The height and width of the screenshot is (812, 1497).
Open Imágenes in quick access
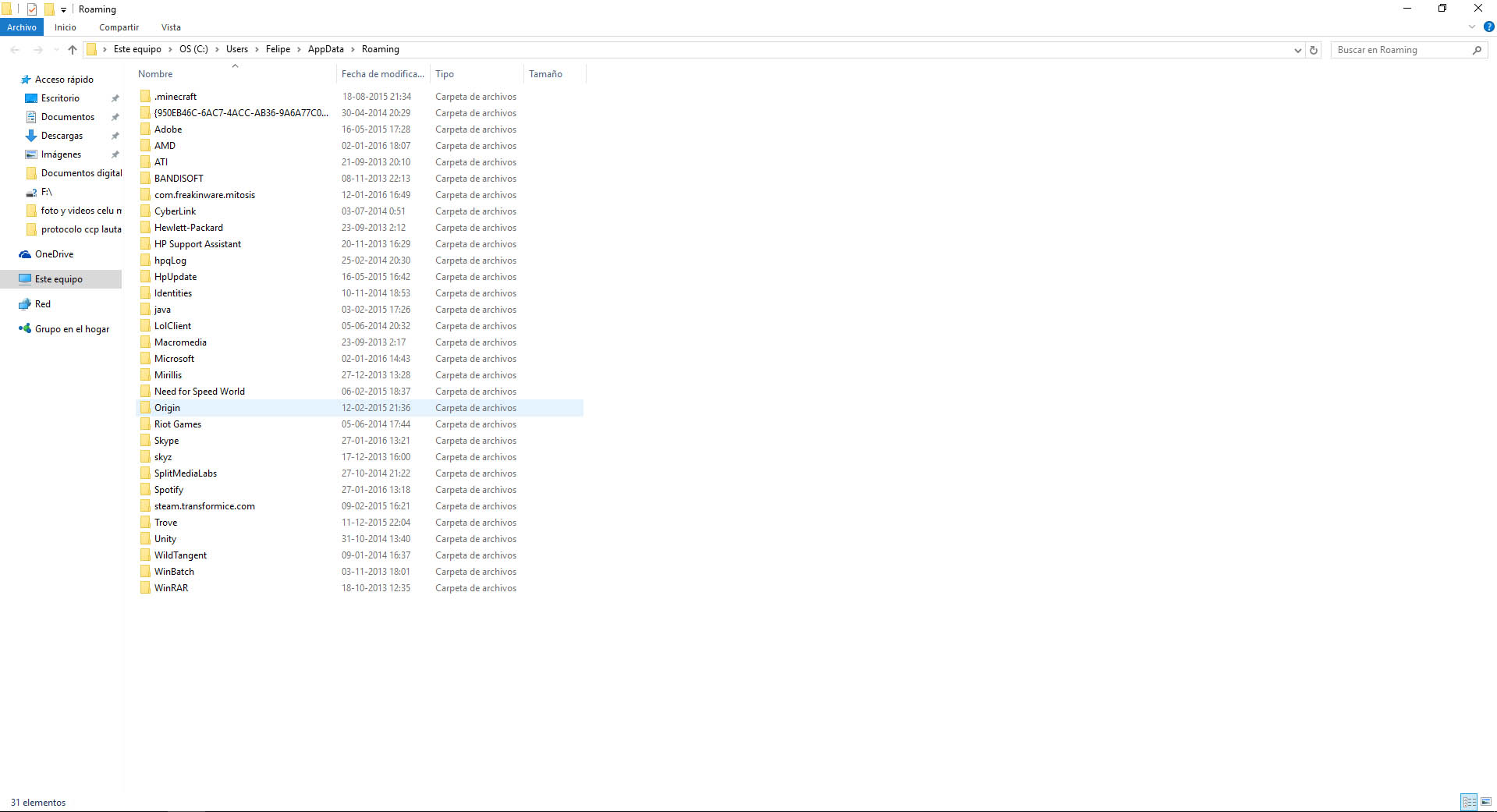(x=61, y=154)
